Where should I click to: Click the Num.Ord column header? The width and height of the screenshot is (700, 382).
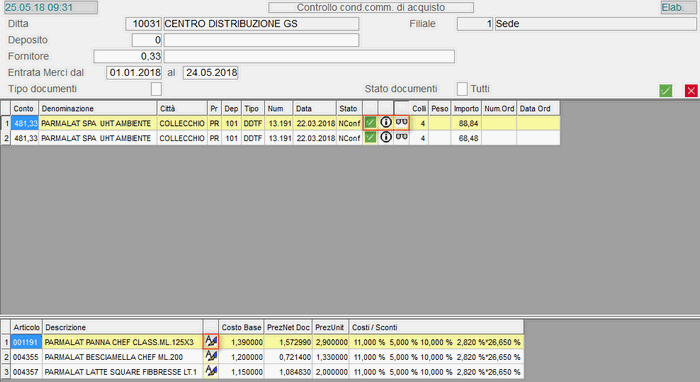tap(499, 108)
